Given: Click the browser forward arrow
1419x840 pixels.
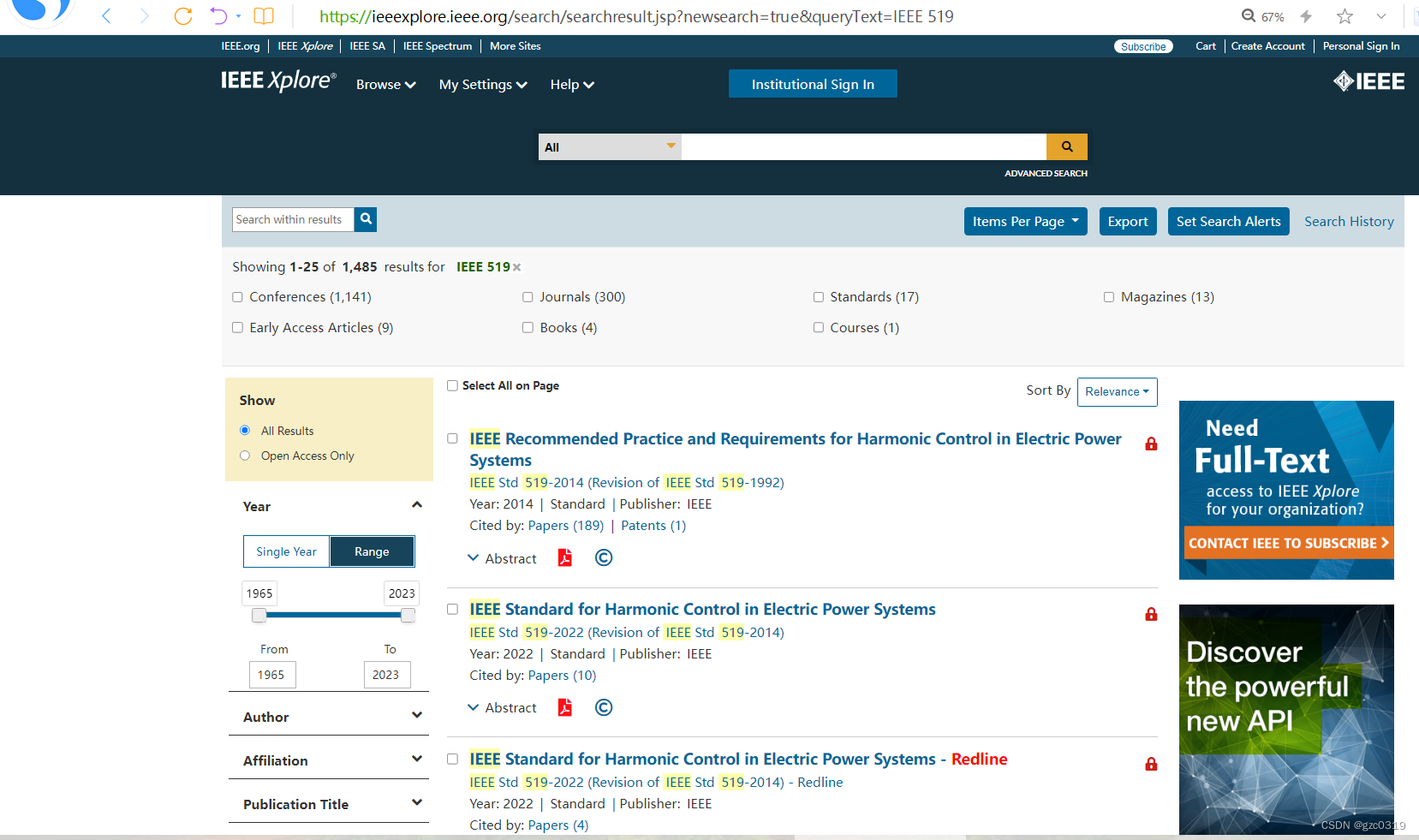Looking at the screenshot, I should coord(144,16).
